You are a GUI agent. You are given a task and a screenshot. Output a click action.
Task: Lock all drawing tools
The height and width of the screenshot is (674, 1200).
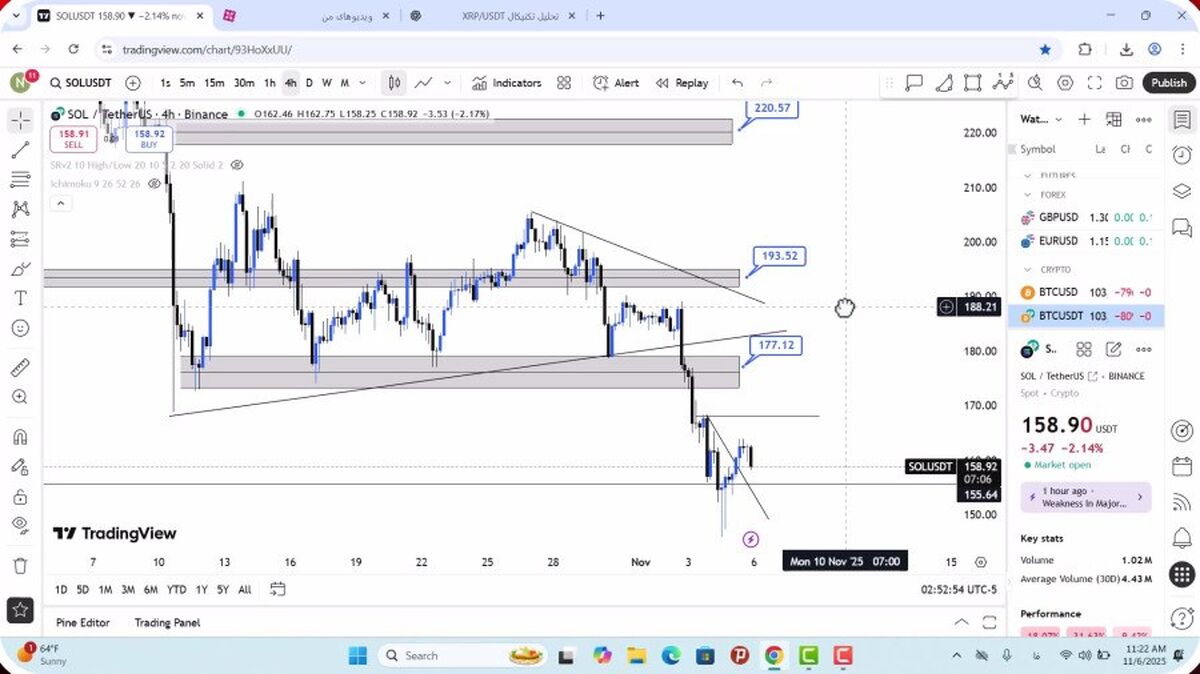(x=20, y=496)
